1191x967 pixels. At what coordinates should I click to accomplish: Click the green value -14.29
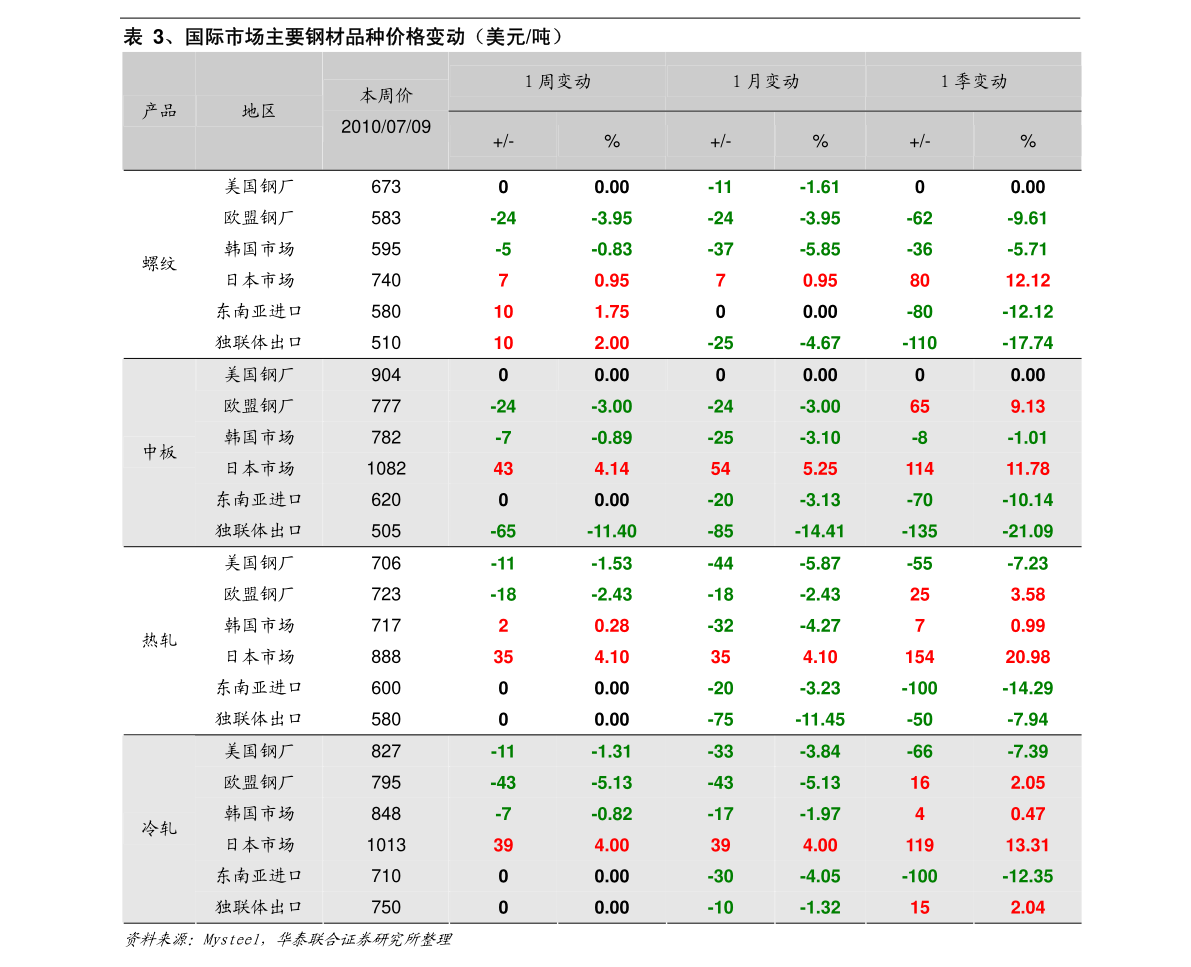(x=1028, y=688)
